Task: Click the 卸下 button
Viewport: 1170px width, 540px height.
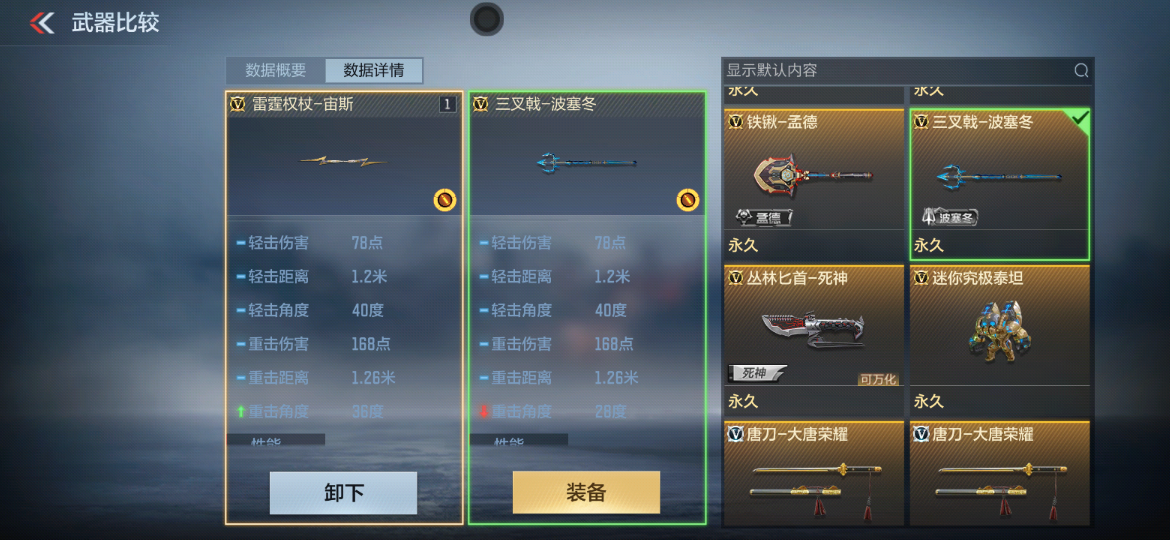Action: pos(343,493)
